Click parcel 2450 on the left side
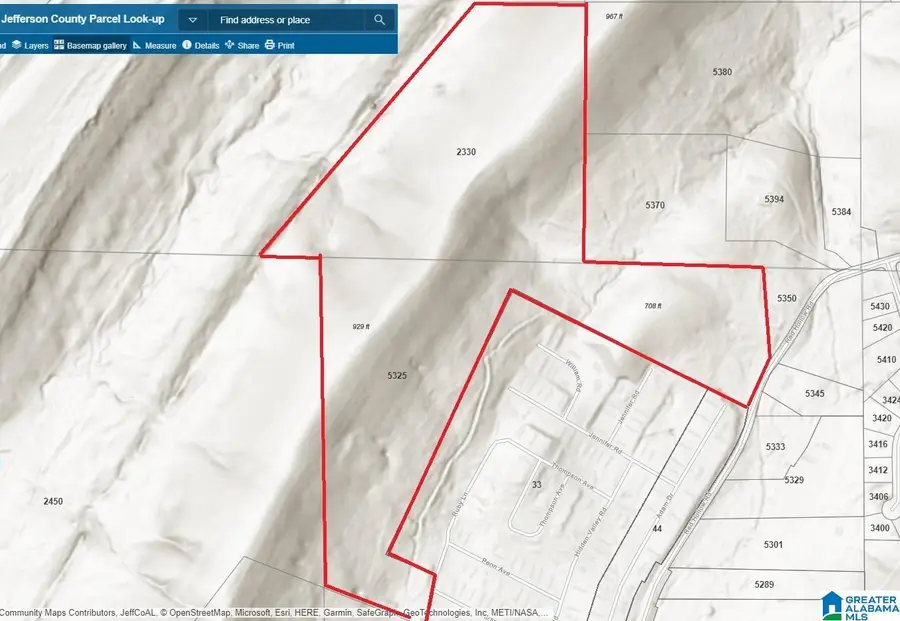Screen dimensions: 900x621 click(55, 500)
